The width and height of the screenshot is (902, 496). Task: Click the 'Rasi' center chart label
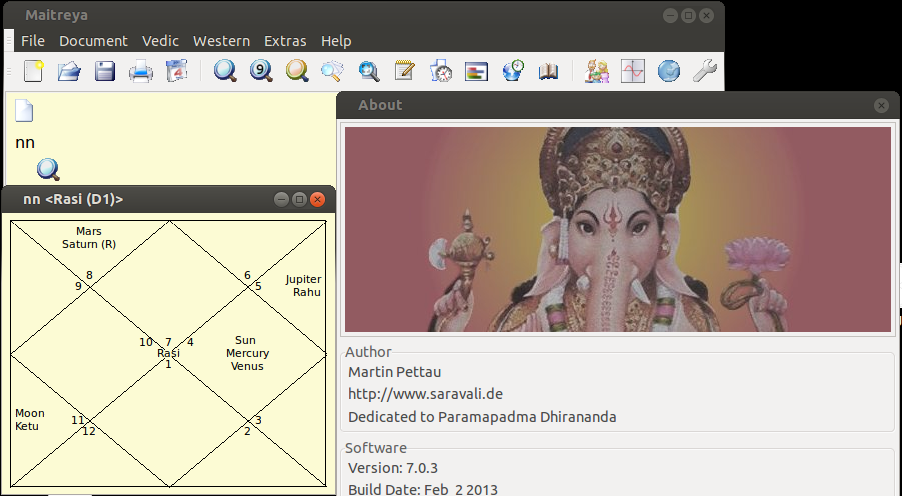(168, 353)
